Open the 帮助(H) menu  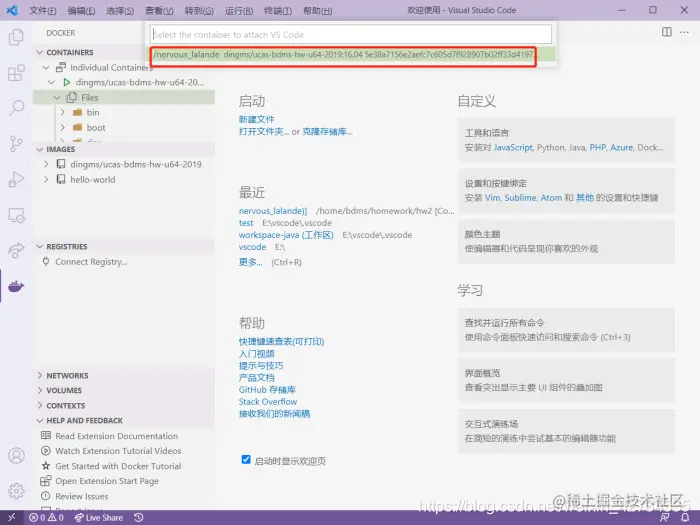pos(317,10)
